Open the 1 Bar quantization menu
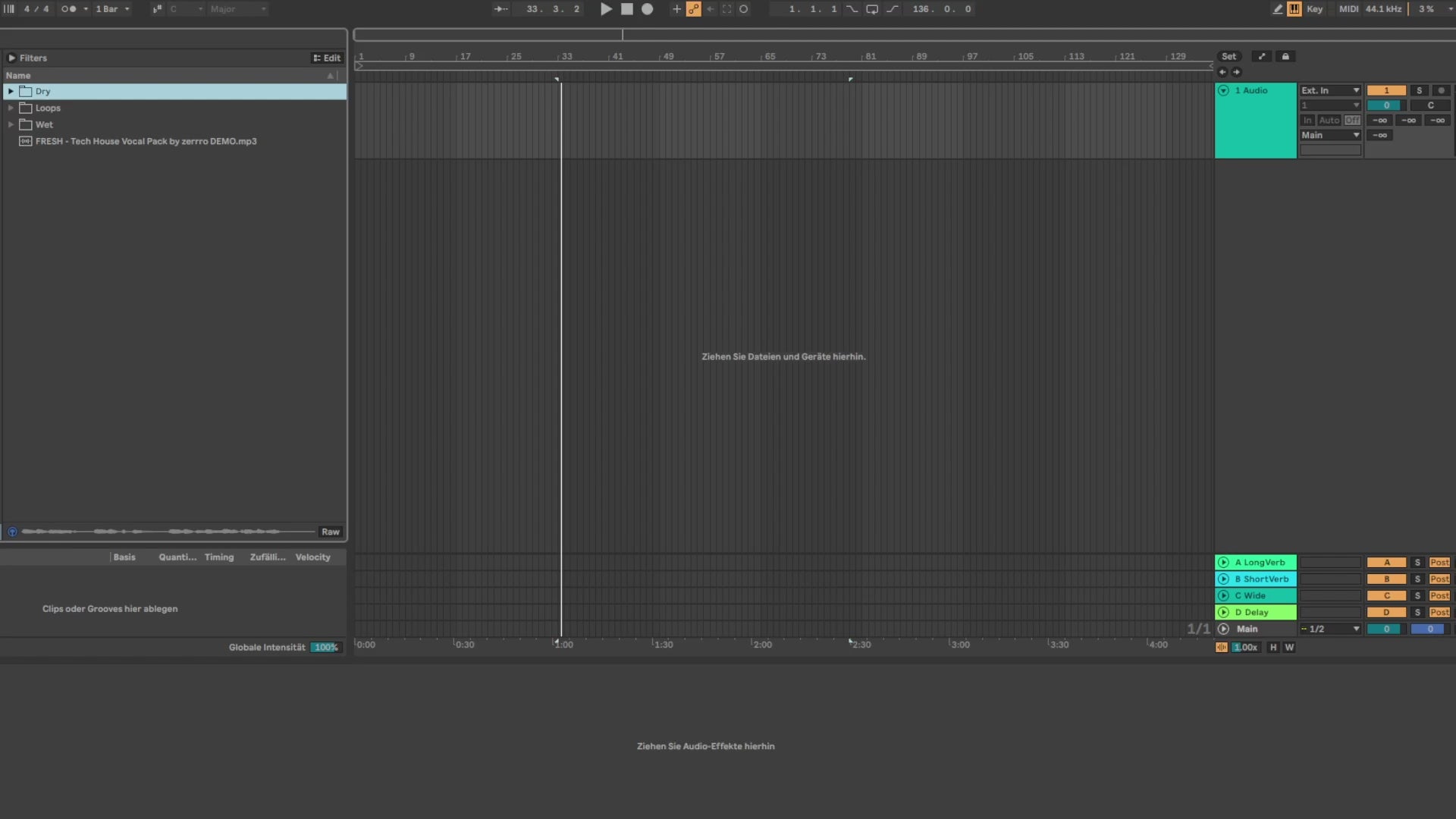This screenshot has width=1456, height=819. [111, 9]
